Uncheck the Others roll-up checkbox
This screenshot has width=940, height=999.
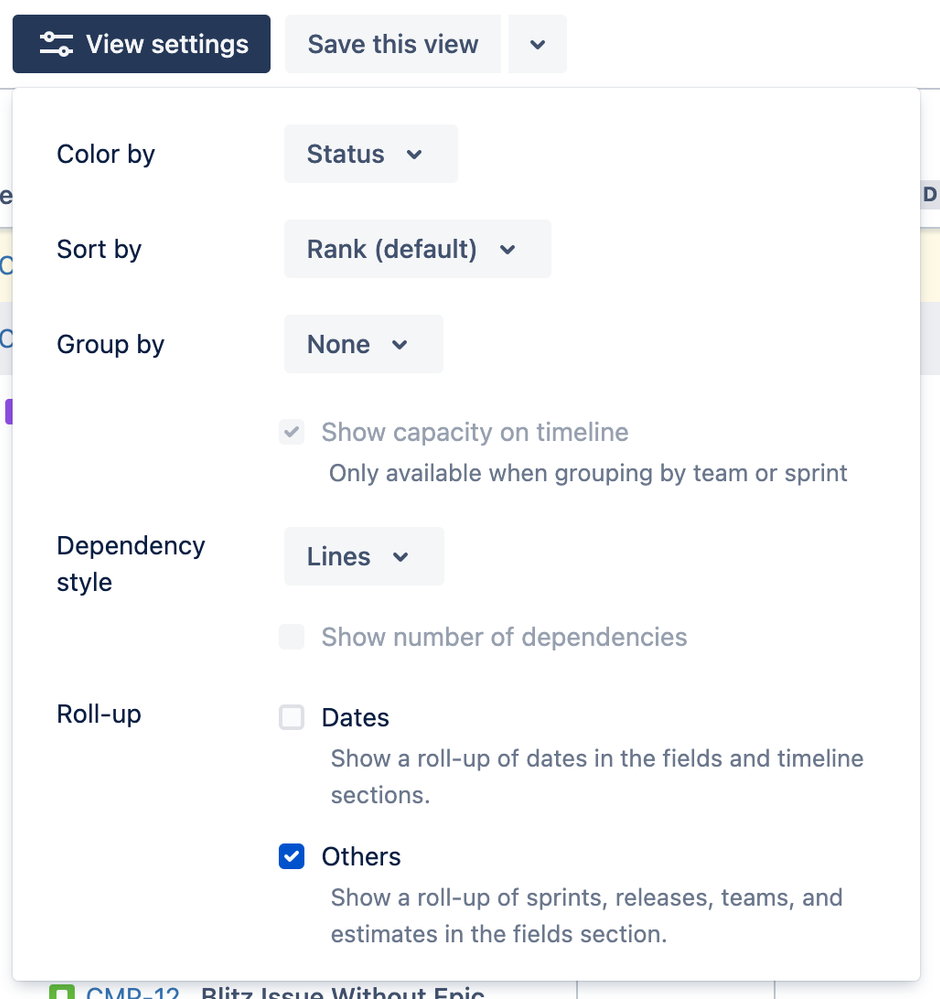[291, 856]
